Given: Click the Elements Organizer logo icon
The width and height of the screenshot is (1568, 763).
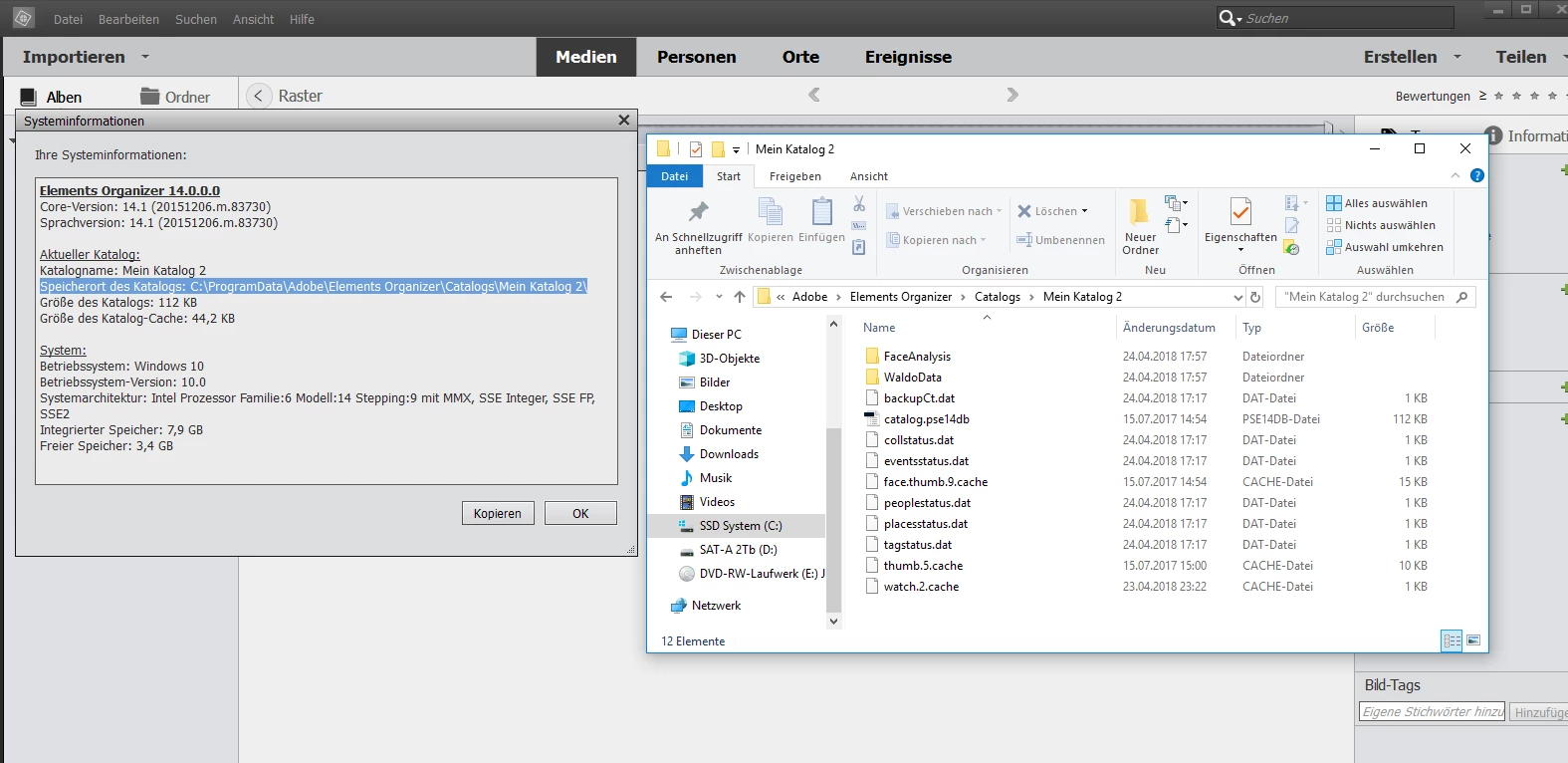Looking at the screenshot, I should [23, 18].
